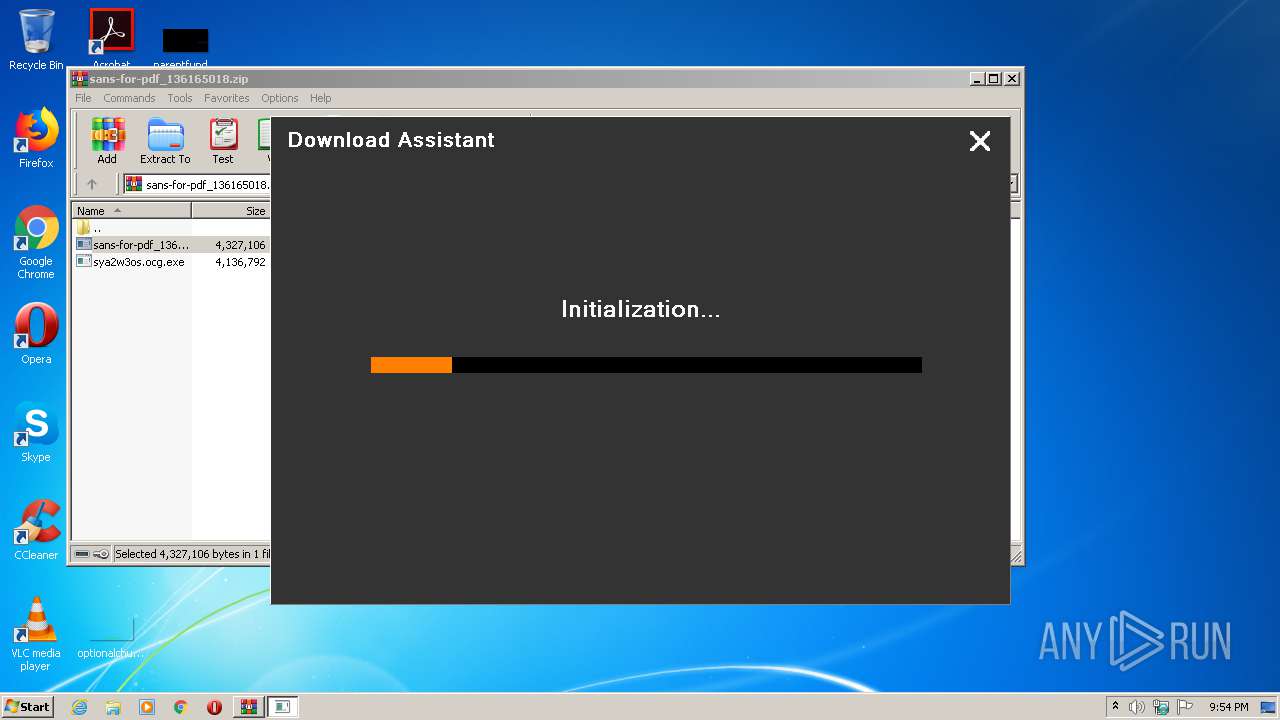The image size is (1280, 720).
Task: Select the parent folder '..' row
Action: pos(171,228)
